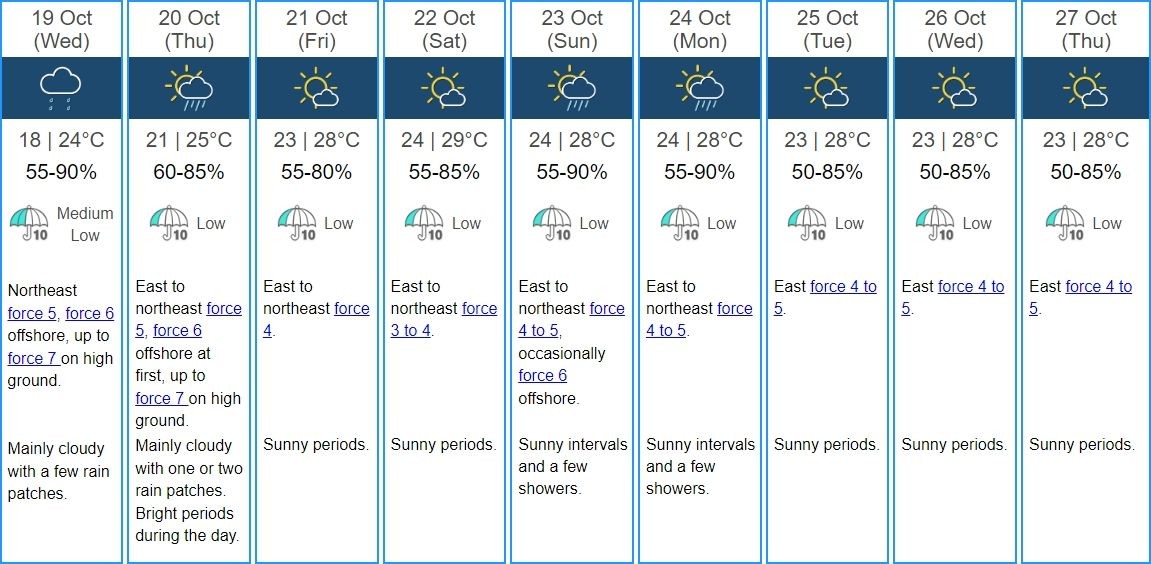Click the sunny periods icon for 21 Oct
Image resolution: width=1151 pixels, height=564 pixels.
pyautogui.click(x=316, y=88)
